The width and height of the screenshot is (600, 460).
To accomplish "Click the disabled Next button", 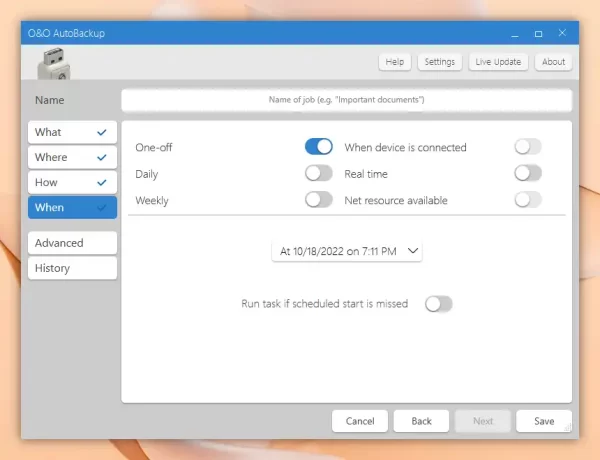I will coord(483,421).
